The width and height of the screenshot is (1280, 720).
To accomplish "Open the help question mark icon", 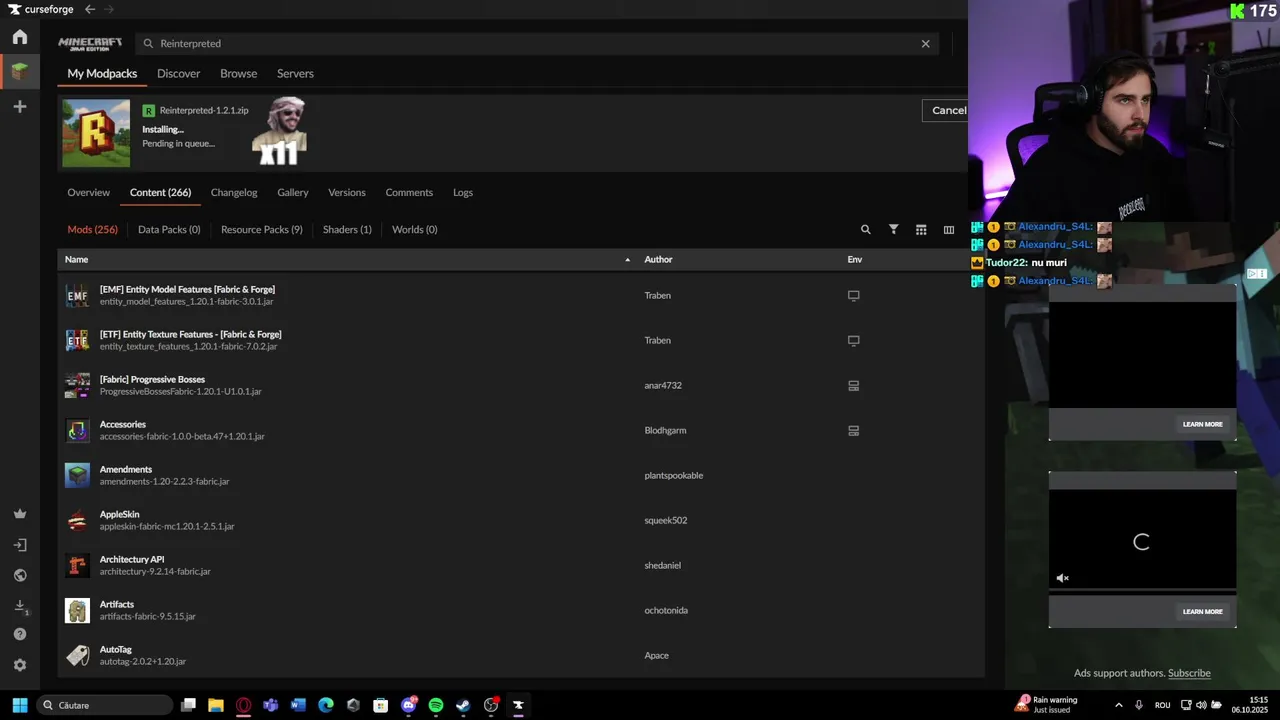I will point(20,634).
